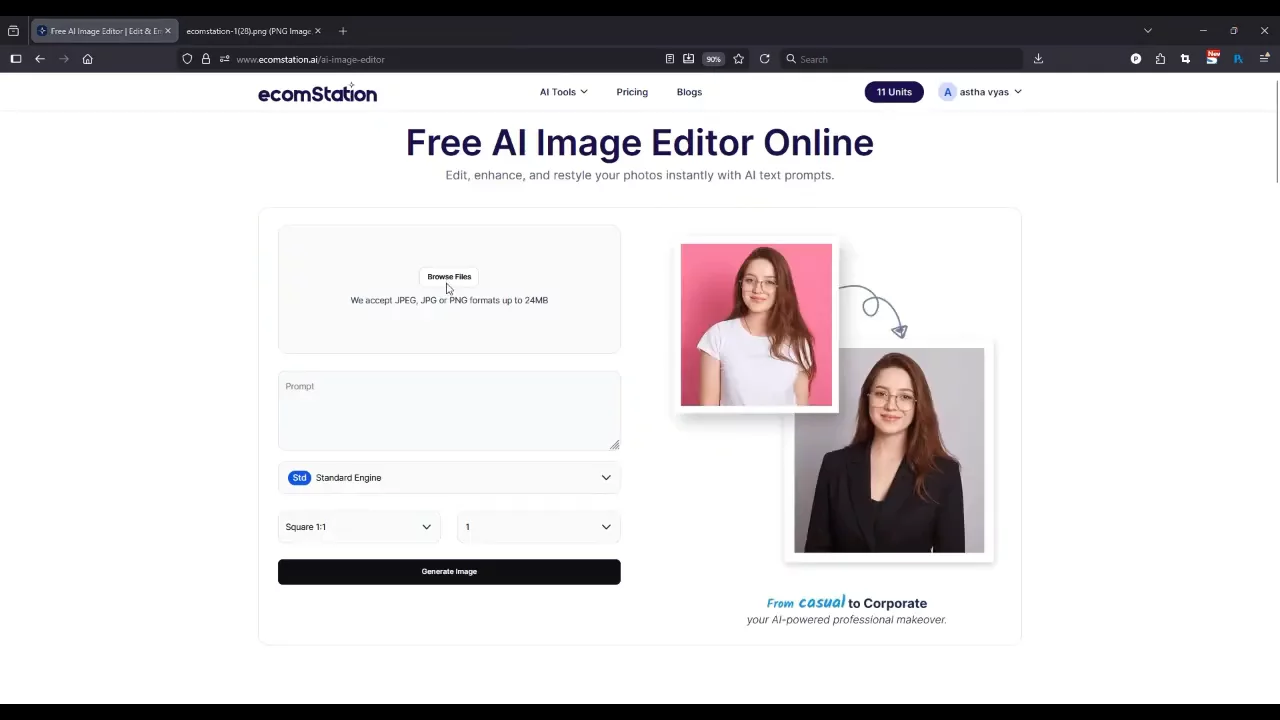Click the address bar URL
The width and height of the screenshot is (1280, 720).
click(310, 59)
